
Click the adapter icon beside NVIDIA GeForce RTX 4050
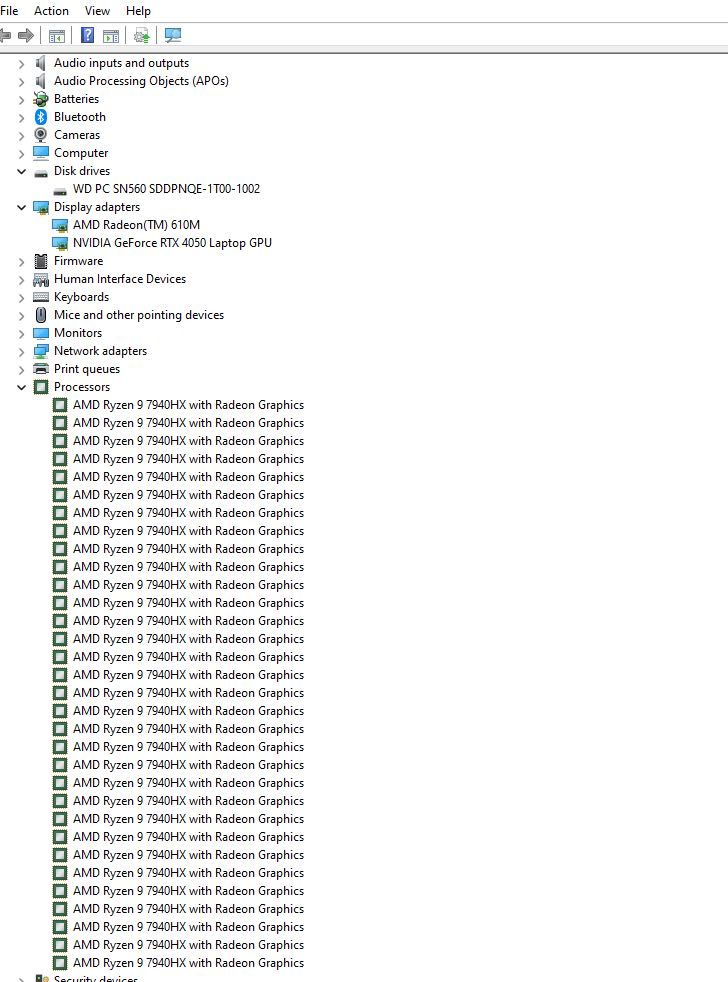[x=60, y=244]
